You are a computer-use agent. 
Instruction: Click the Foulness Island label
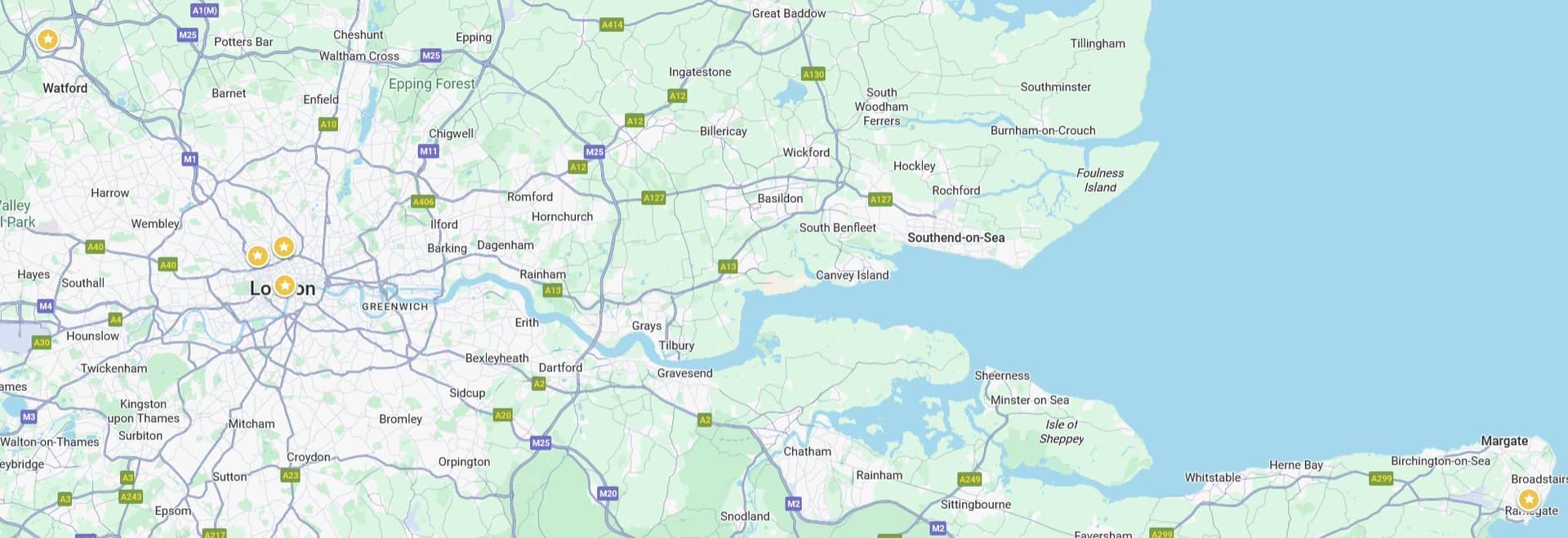(1100, 180)
